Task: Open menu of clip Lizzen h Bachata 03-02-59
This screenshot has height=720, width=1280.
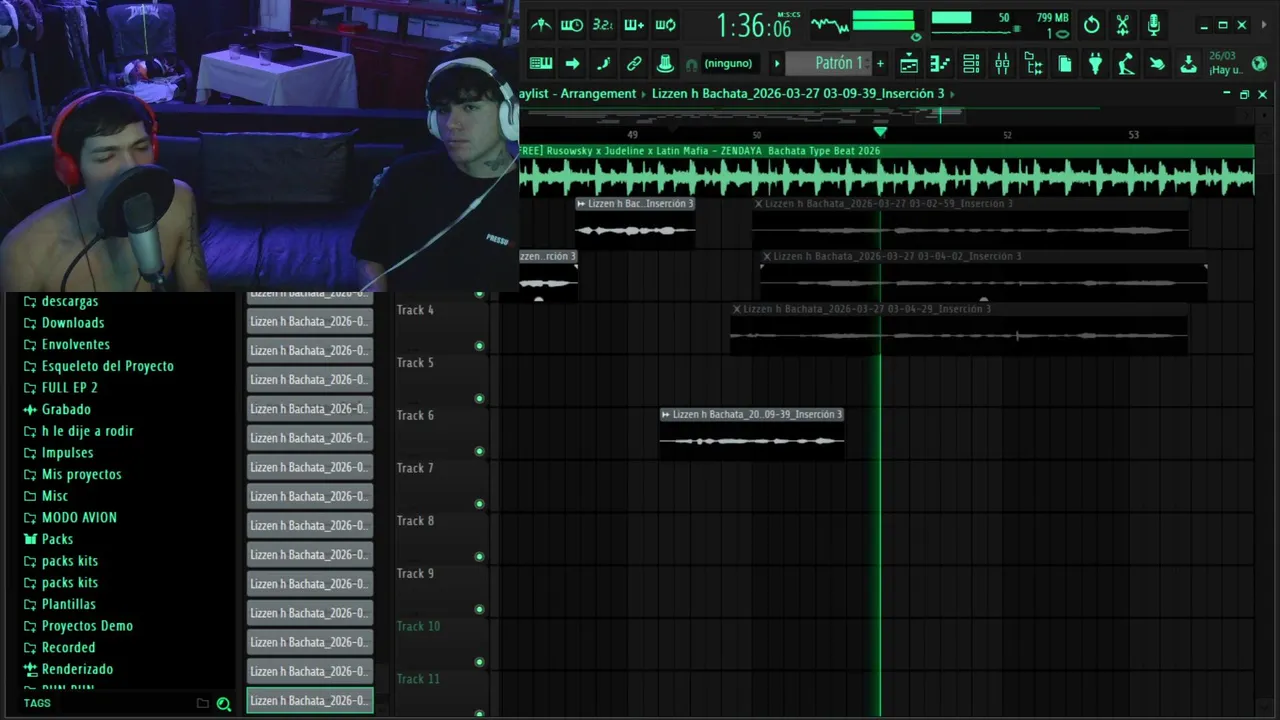Action: (758, 204)
